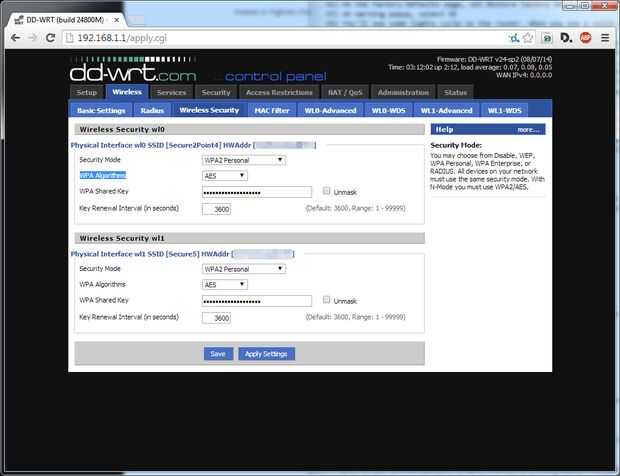Viewport: 620px width, 476px height.
Task: Click the Apply Settings button
Action: pos(267,354)
